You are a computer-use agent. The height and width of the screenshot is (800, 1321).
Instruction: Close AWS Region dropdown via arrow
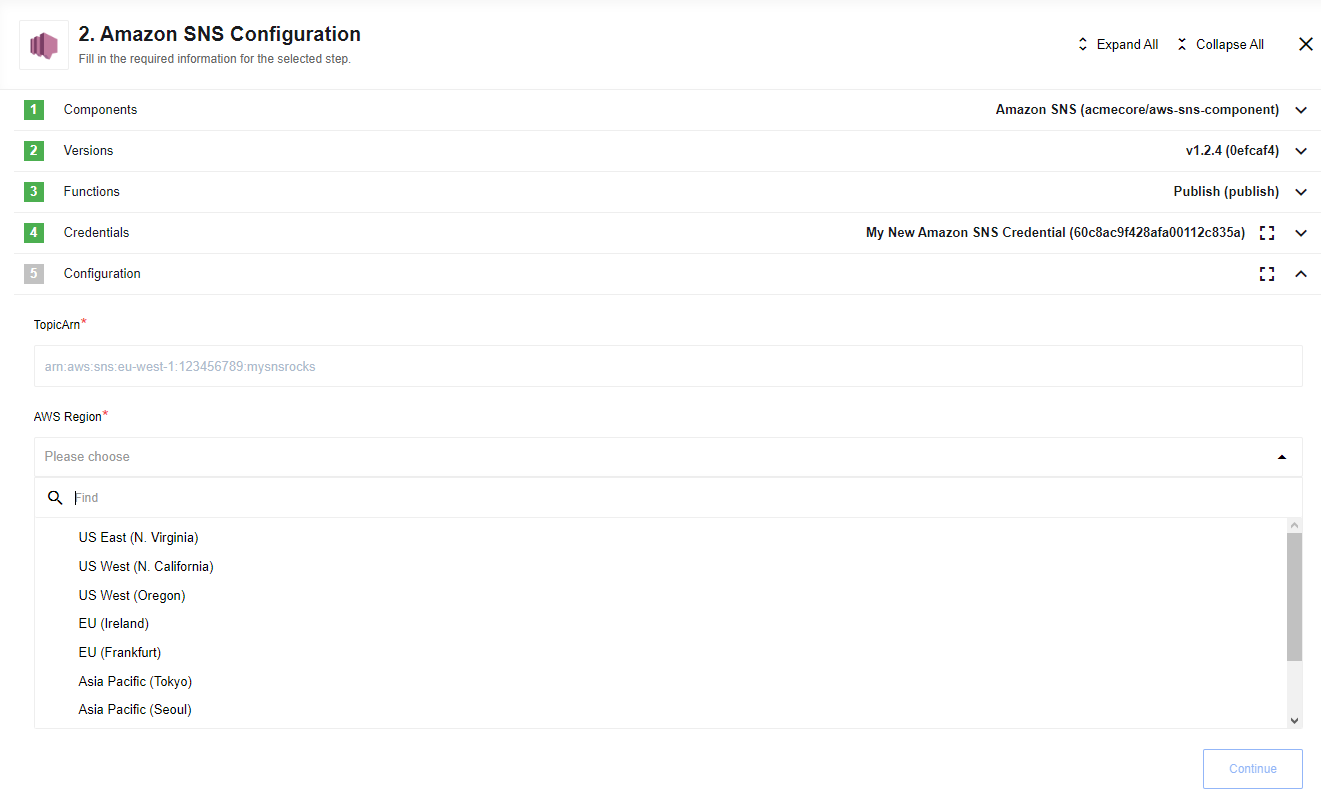tap(1282, 457)
